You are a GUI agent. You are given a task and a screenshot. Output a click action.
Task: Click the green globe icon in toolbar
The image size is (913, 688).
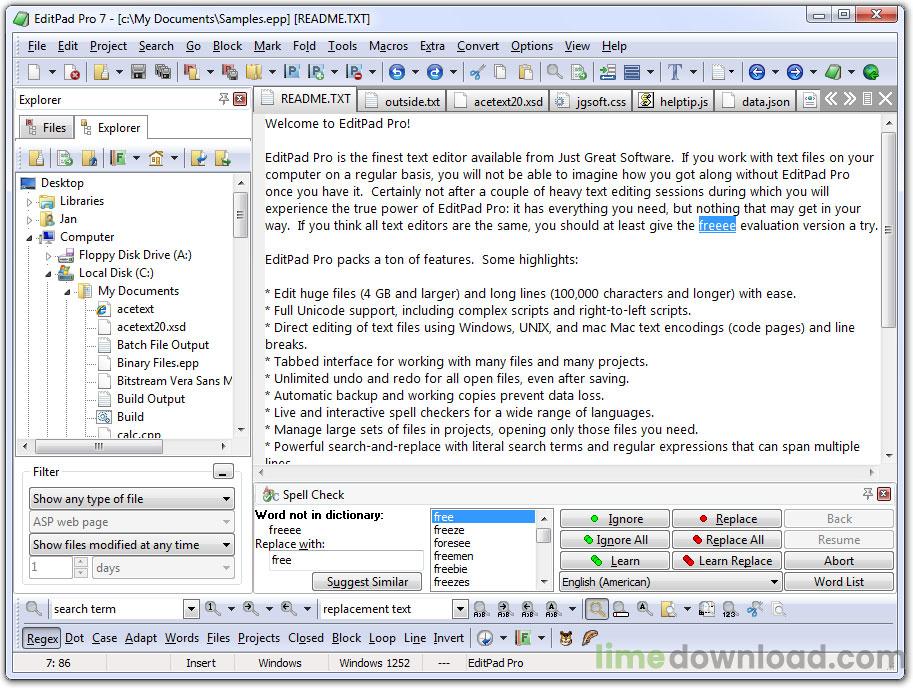point(871,72)
